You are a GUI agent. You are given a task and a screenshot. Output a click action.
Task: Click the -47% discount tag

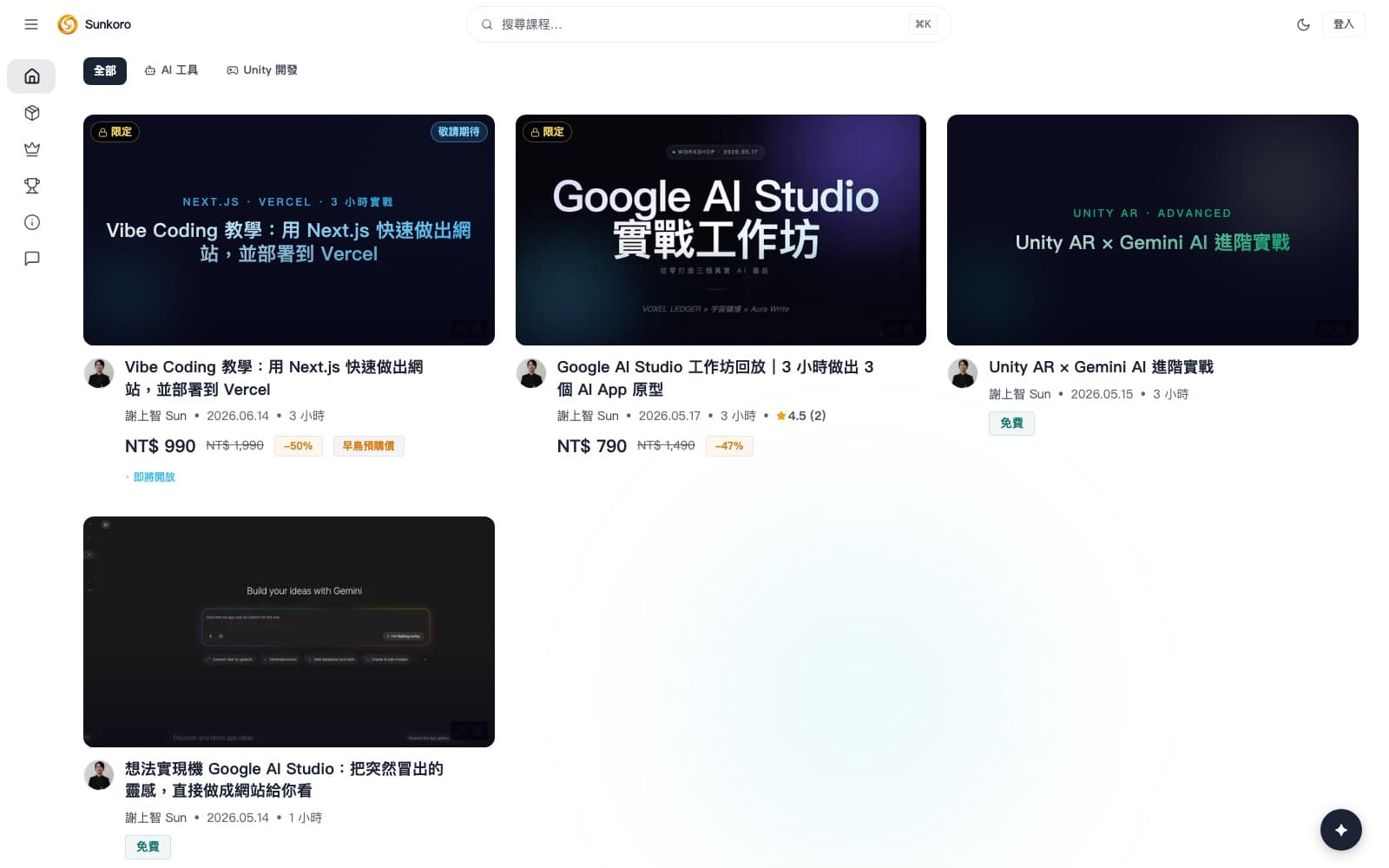[729, 446]
